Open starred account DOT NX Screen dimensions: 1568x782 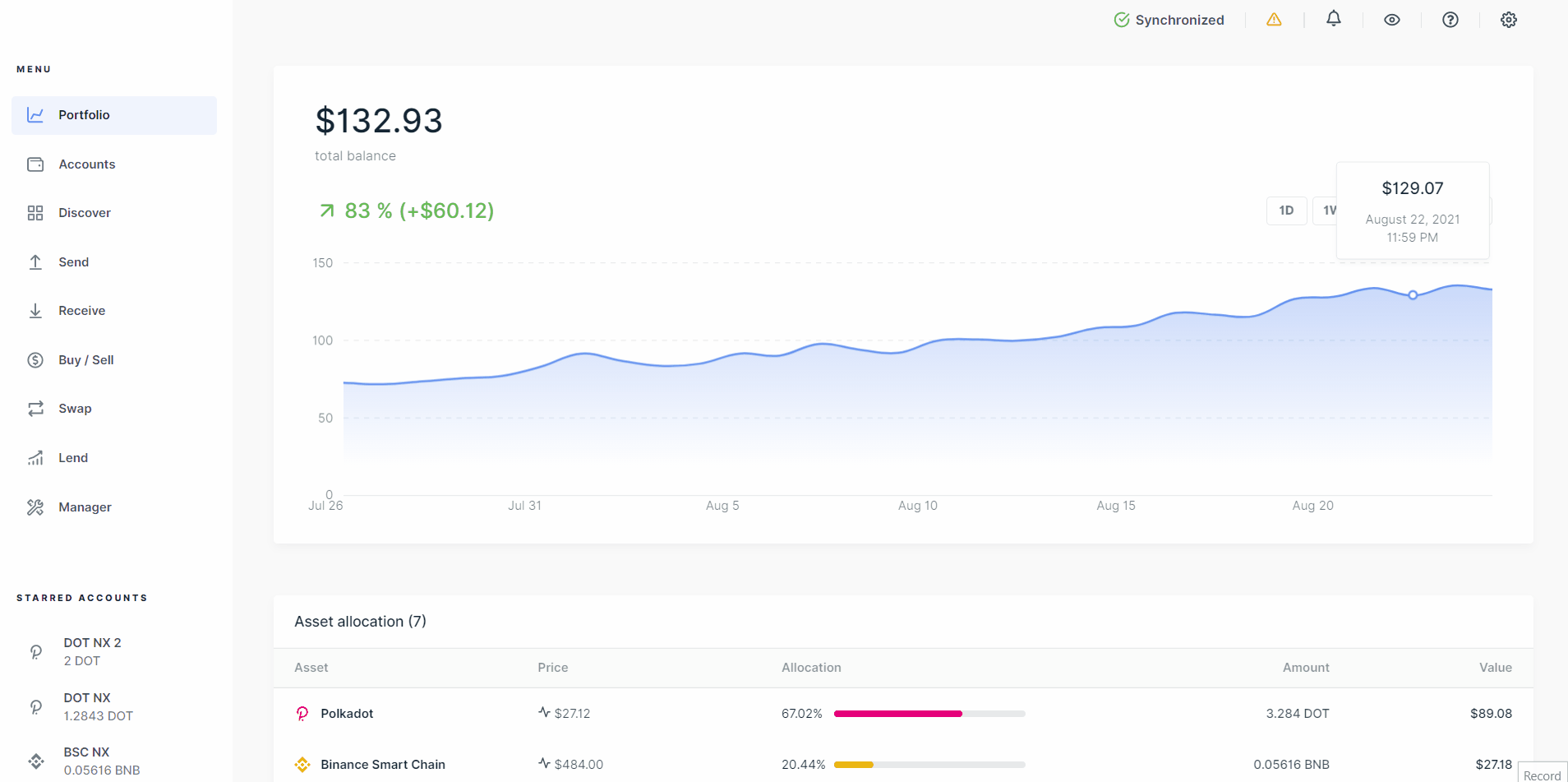(x=114, y=707)
